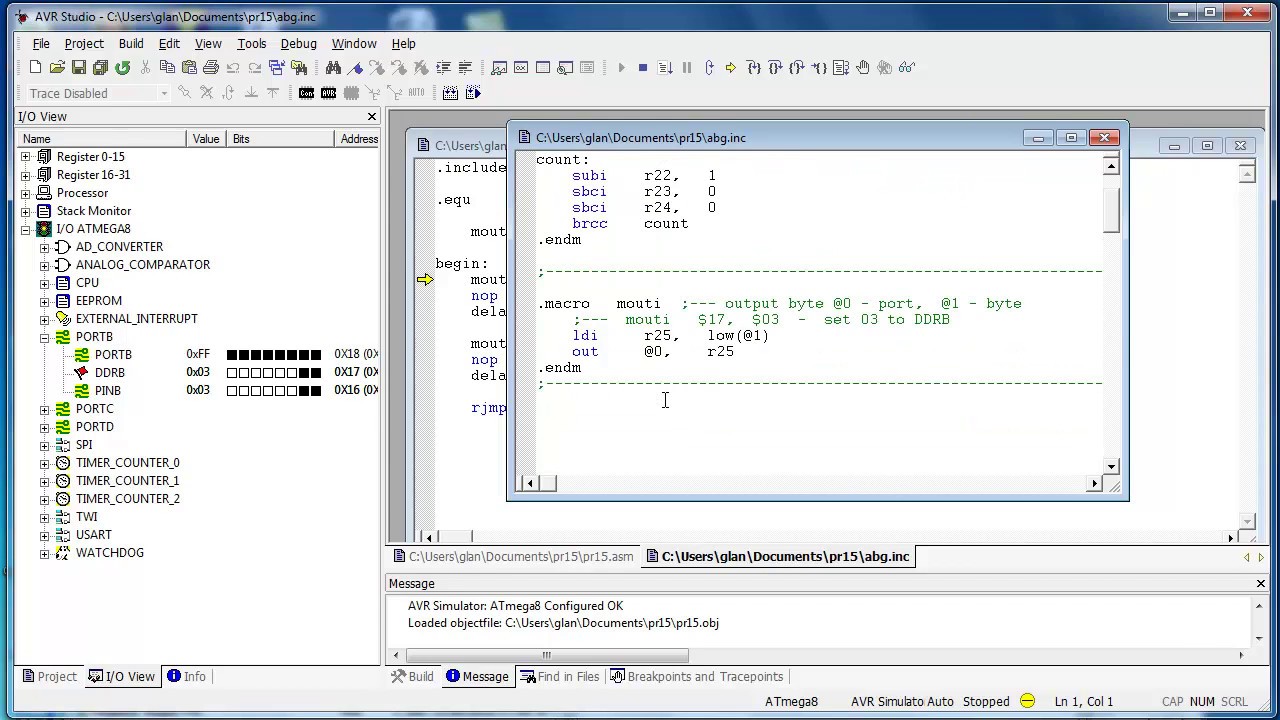The image size is (1280, 720).
Task: Toggle PINB bit 1 square
Action: click(x=304, y=391)
